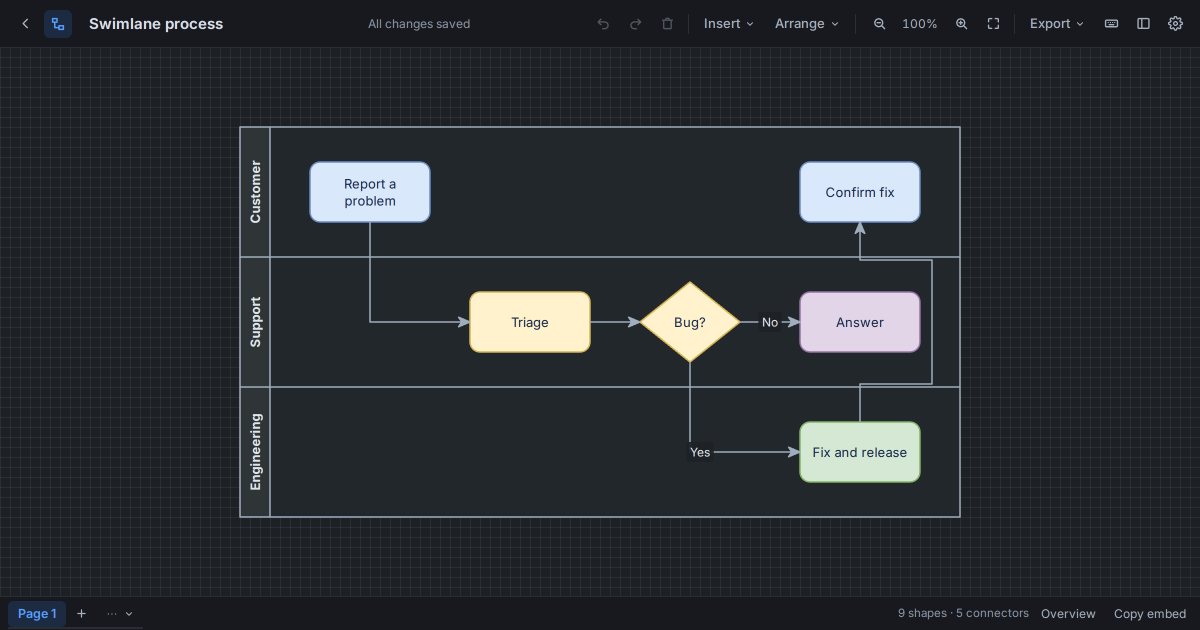1200x630 pixels.
Task: Toggle the side panel icon
Action: [x=1143, y=24]
